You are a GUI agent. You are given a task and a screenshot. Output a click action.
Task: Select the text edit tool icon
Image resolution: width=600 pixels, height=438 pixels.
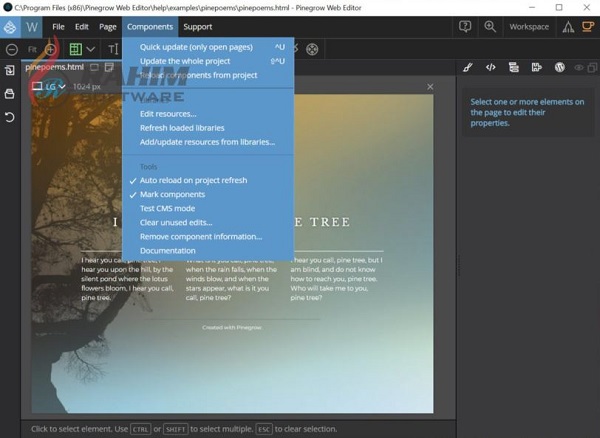pyautogui.click(x=113, y=49)
